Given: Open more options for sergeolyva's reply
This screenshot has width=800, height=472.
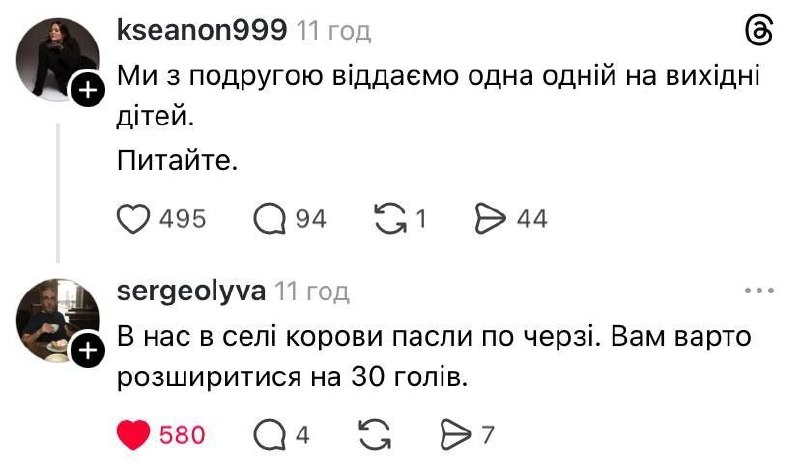Looking at the screenshot, I should (x=760, y=291).
